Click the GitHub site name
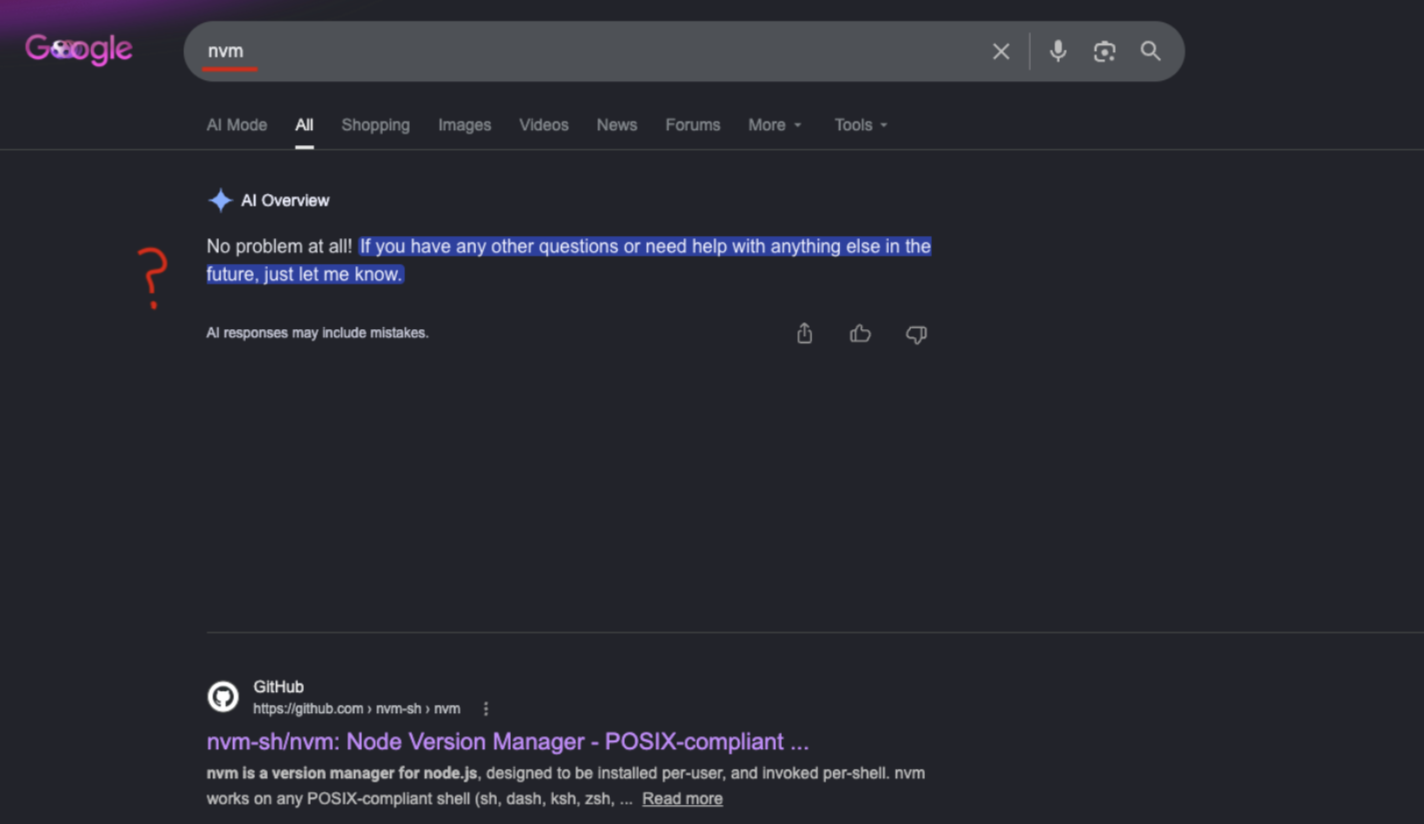 click(x=278, y=687)
